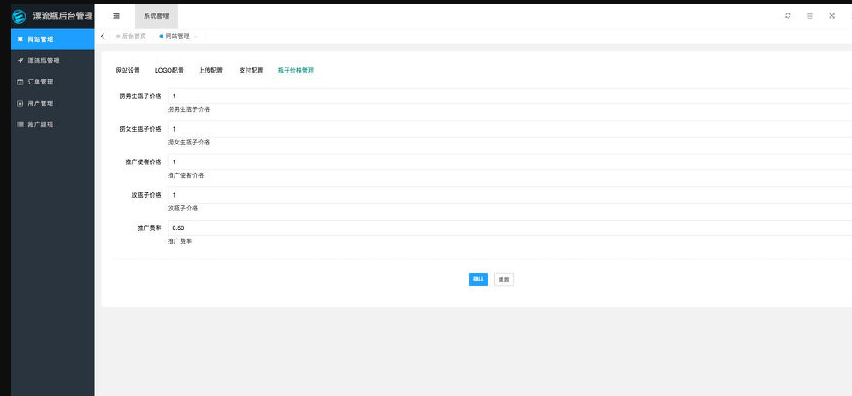Open the 上传配置 tab
Screen dimensions: 852x396
click(211, 70)
